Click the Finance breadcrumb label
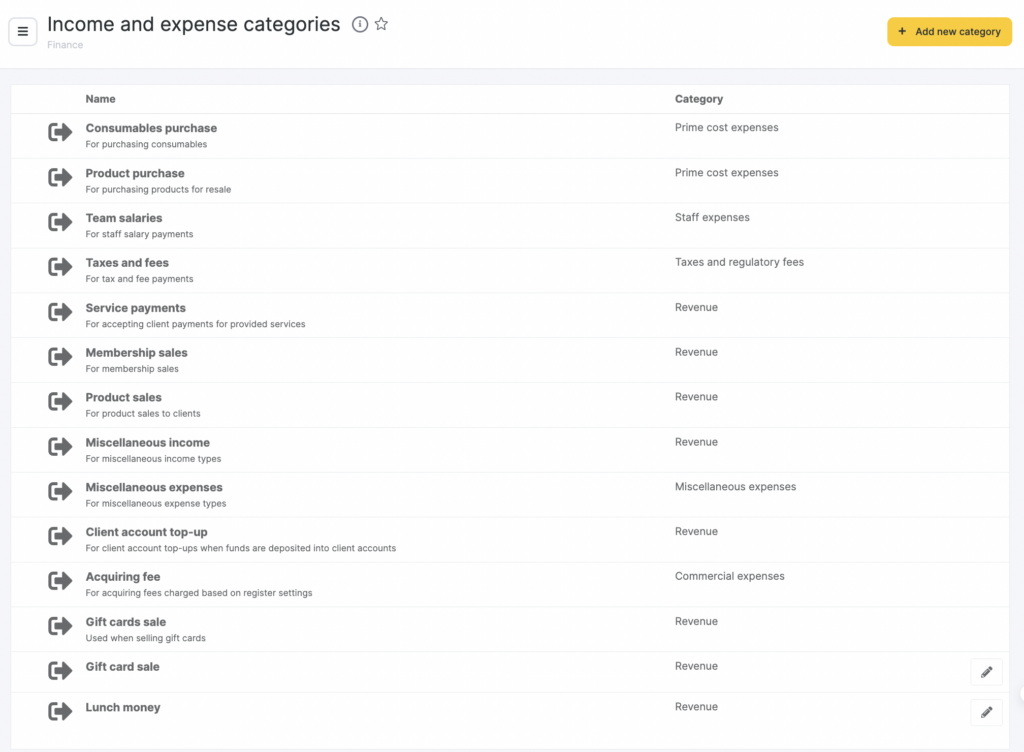This screenshot has width=1024, height=752. click(65, 45)
